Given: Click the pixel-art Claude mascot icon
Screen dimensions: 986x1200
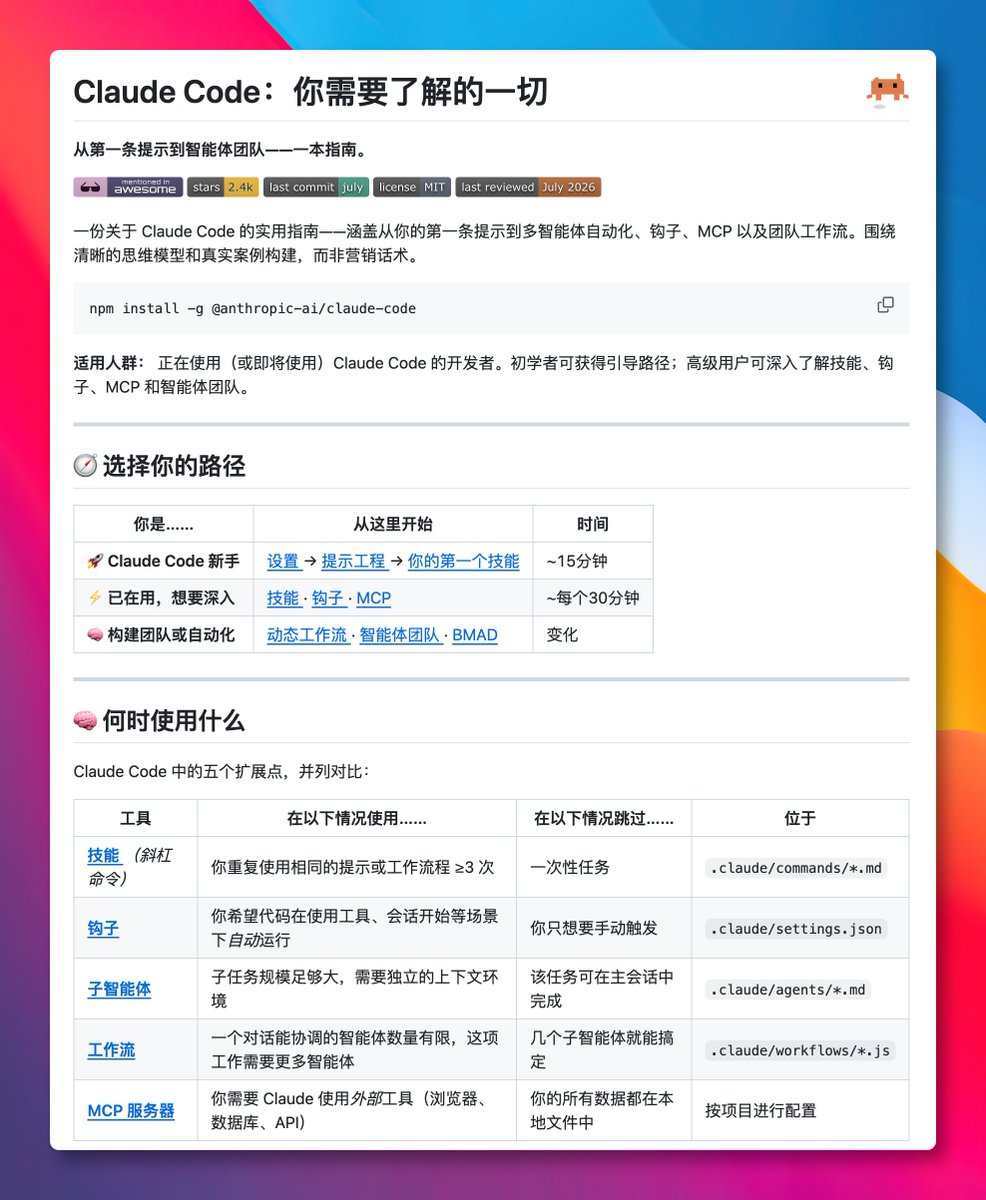Looking at the screenshot, I should [886, 91].
